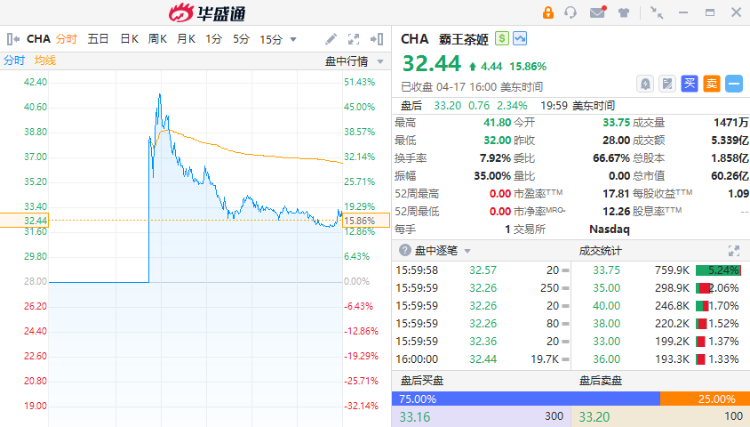Toggle the 分时 line display
Image resolution: width=750 pixels, height=427 pixels.
tap(14, 60)
